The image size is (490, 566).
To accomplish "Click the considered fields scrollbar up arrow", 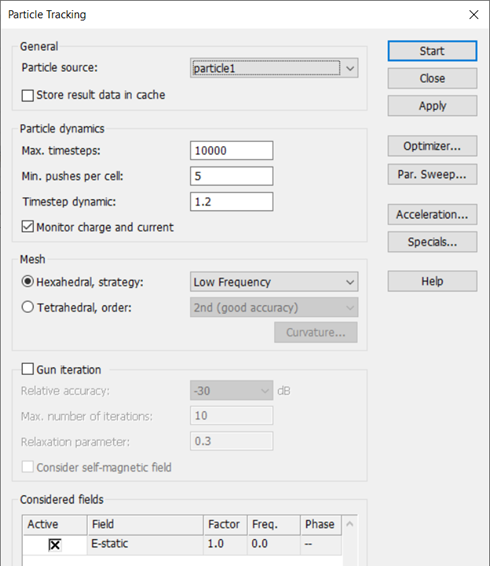I will (x=350, y=524).
